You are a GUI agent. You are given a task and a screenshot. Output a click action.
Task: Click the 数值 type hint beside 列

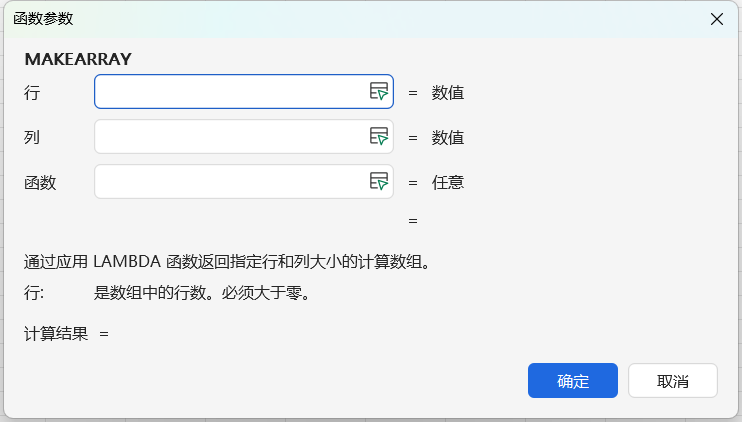click(447, 137)
